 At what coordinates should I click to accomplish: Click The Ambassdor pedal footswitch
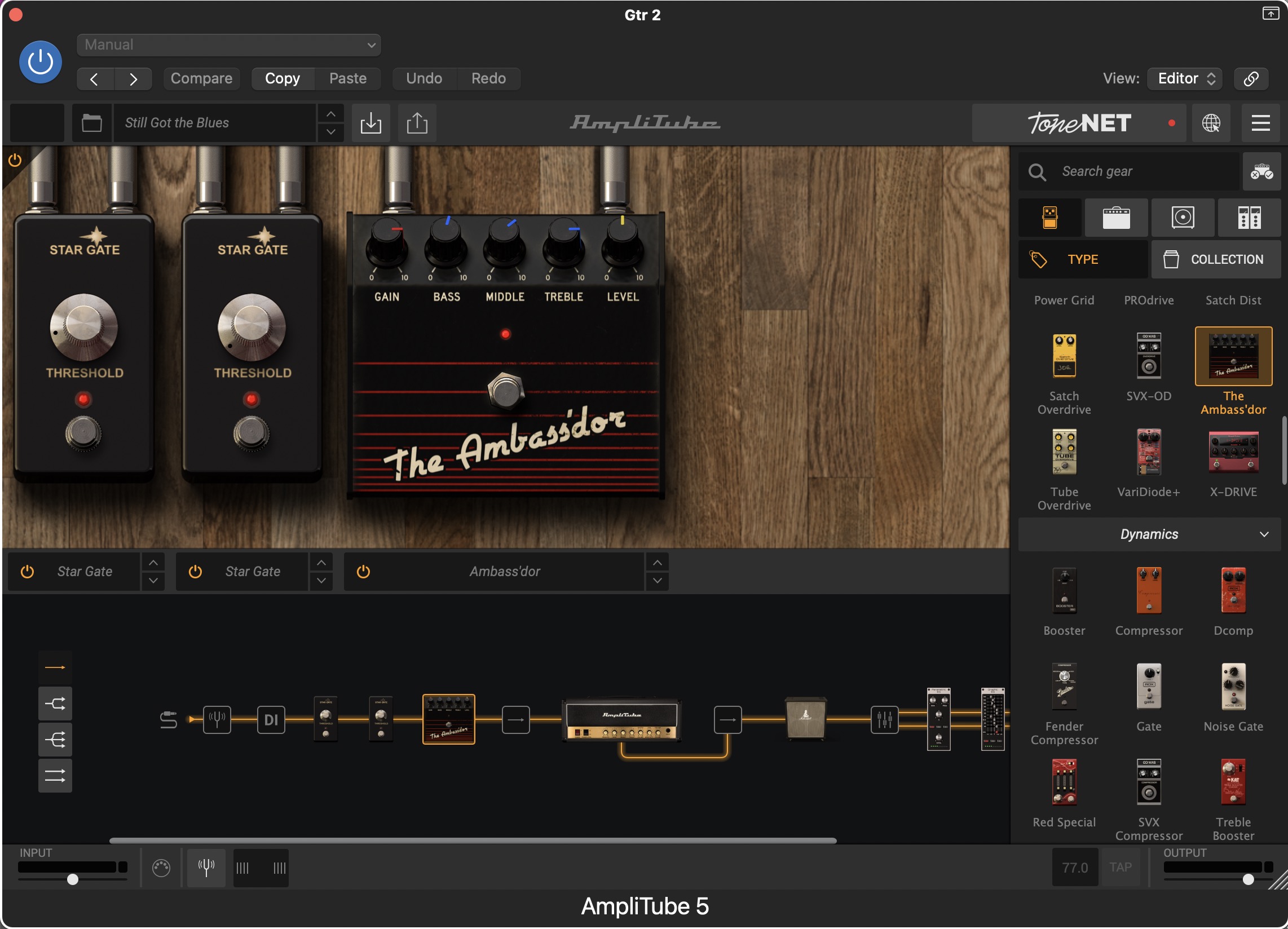(x=505, y=391)
